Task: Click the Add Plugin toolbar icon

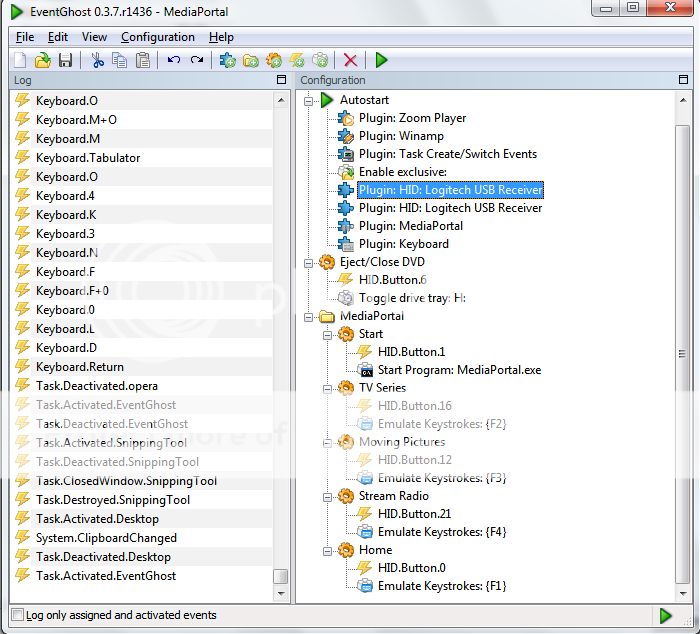Action: point(228,60)
